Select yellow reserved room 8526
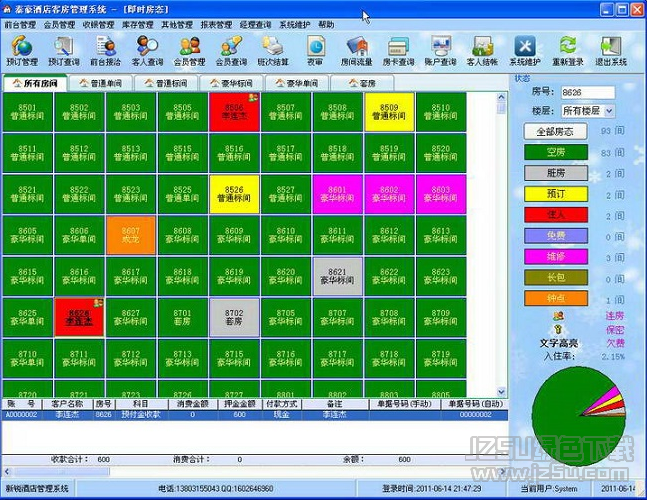The height and width of the screenshot is (500, 647). (234, 194)
